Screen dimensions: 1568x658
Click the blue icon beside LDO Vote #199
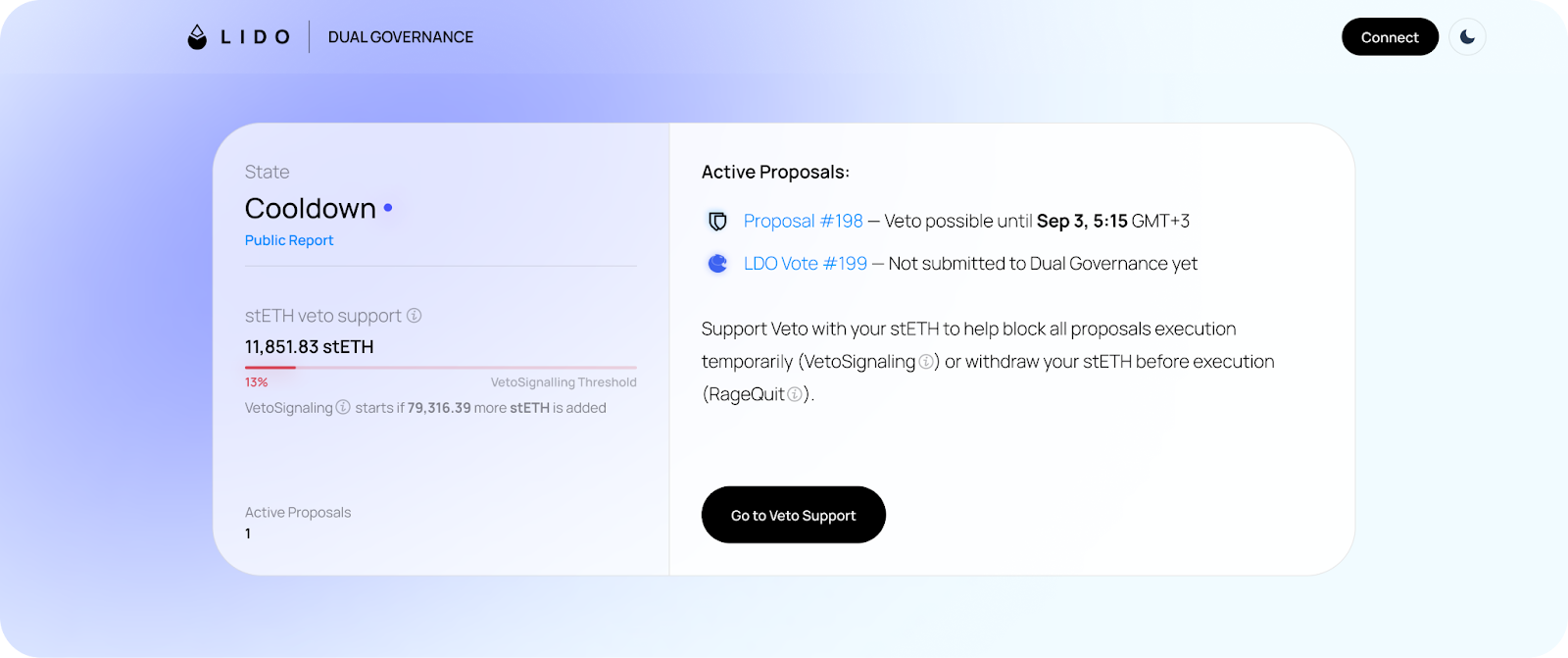(717, 264)
